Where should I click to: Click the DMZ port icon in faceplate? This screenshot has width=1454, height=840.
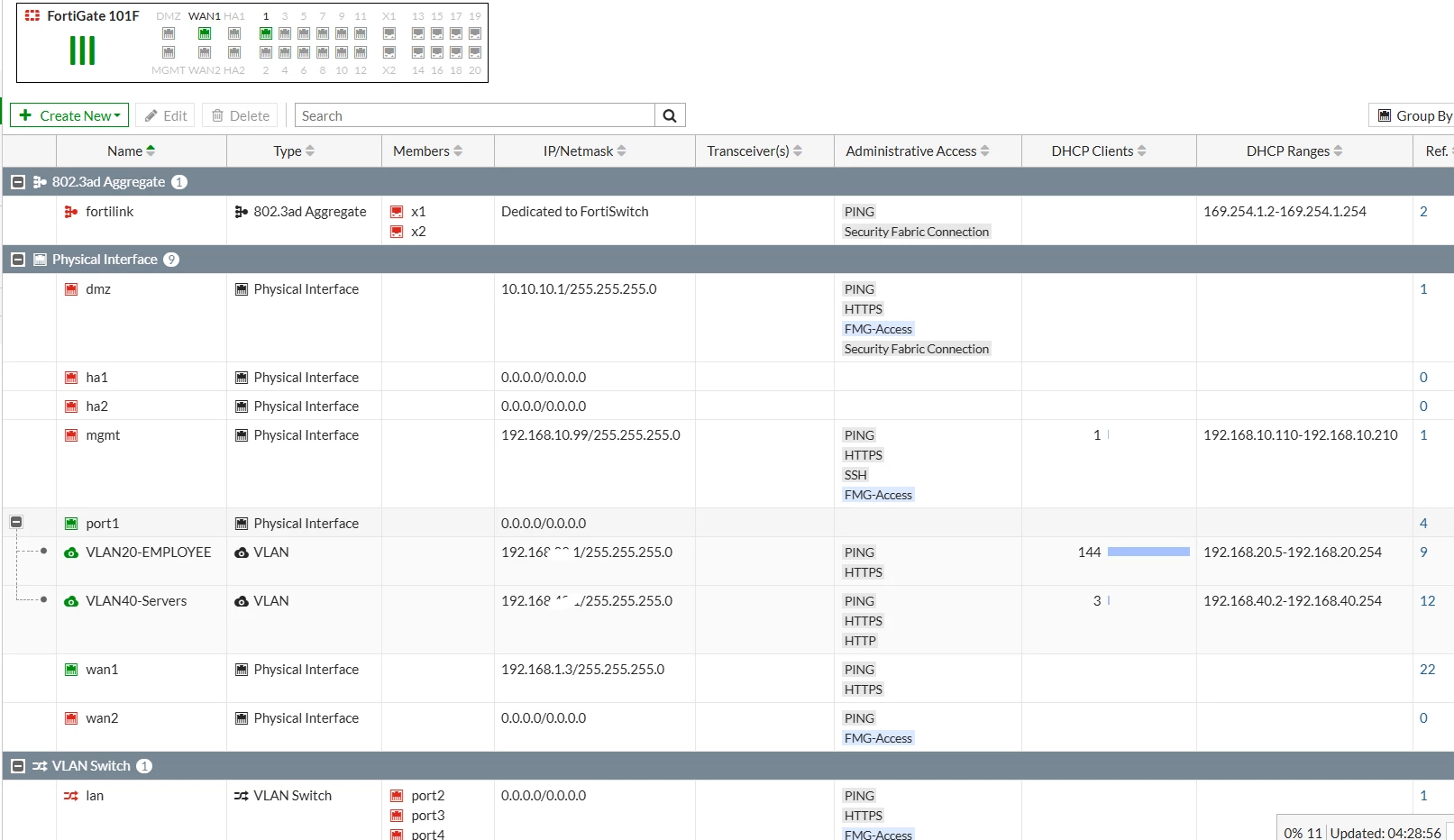click(169, 33)
